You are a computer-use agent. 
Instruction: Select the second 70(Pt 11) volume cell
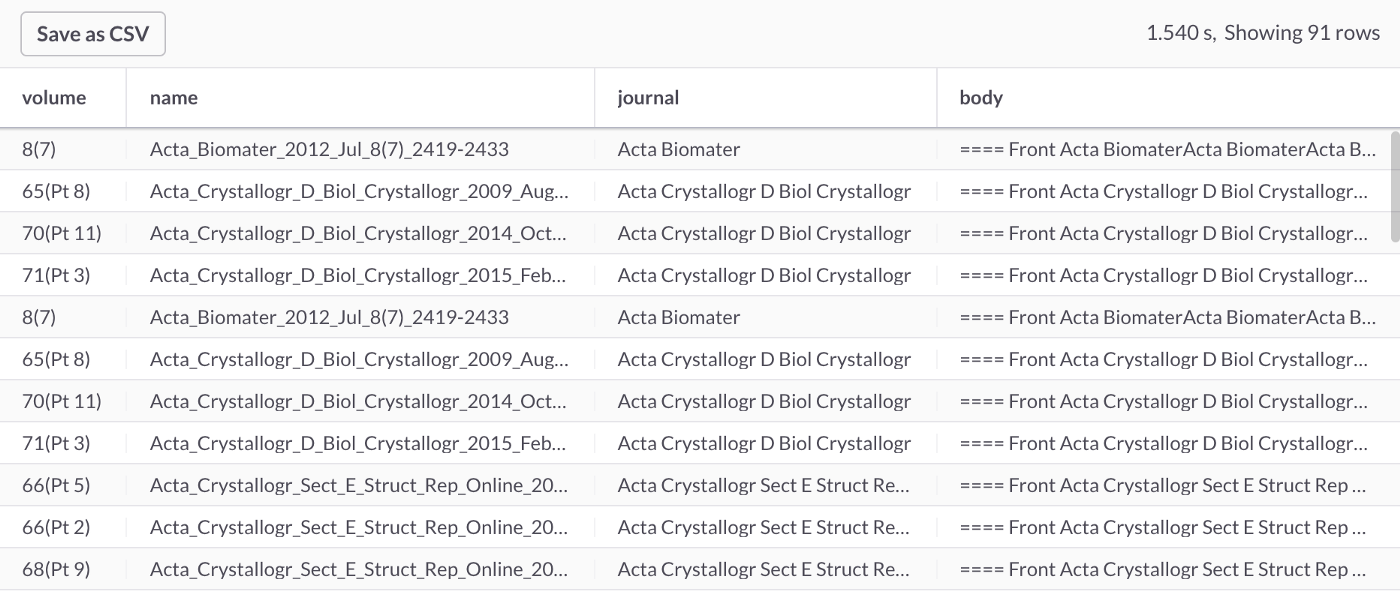61,402
